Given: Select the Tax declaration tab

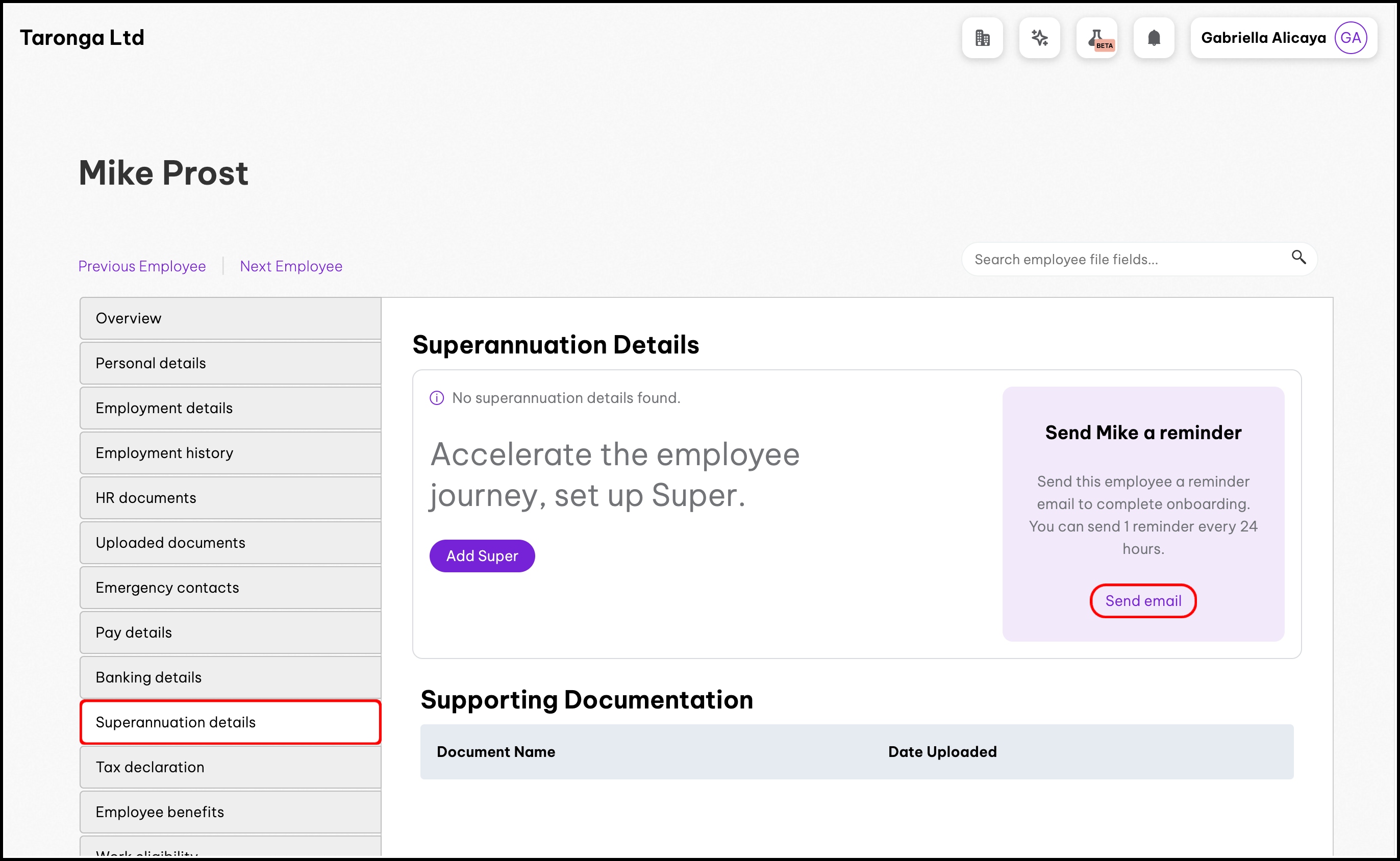Looking at the screenshot, I should click(x=230, y=767).
